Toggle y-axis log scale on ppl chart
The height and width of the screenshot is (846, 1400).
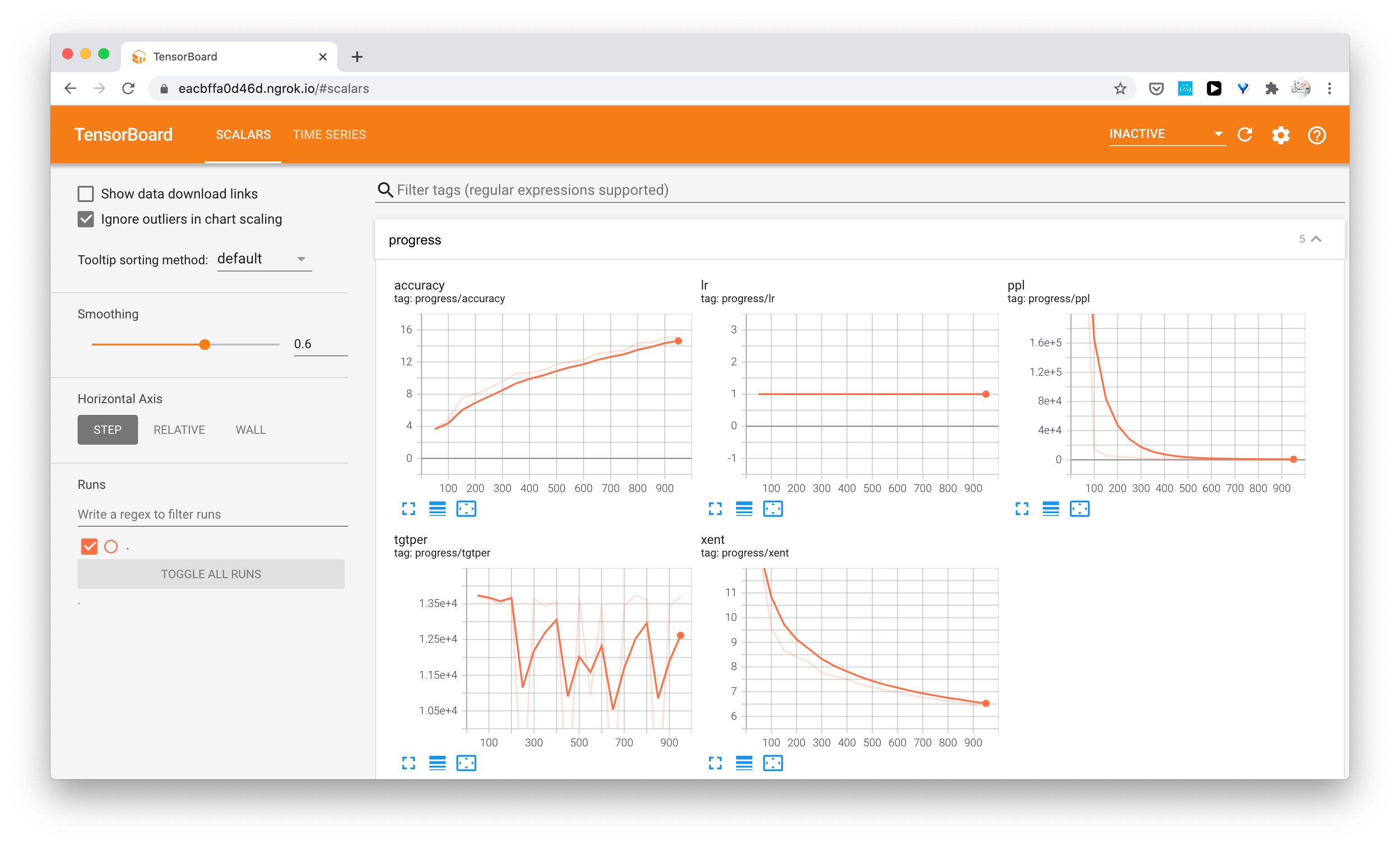pos(1050,509)
